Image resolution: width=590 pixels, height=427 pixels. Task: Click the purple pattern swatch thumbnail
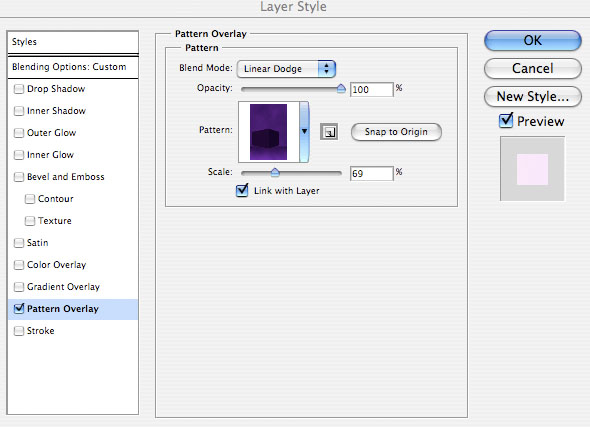[x=268, y=132]
